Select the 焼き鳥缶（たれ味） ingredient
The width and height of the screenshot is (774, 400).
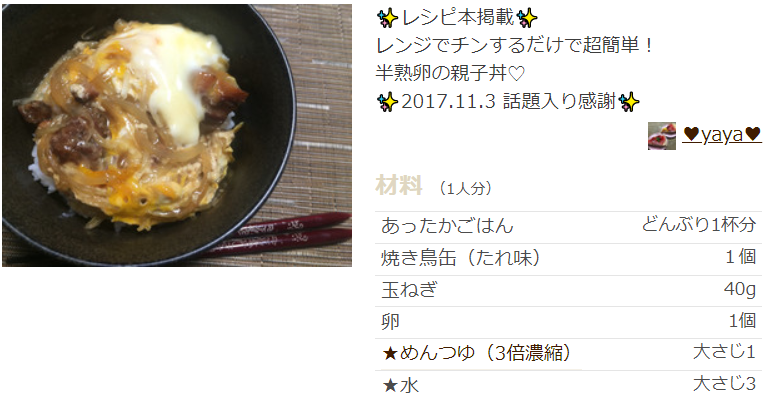[461, 258]
